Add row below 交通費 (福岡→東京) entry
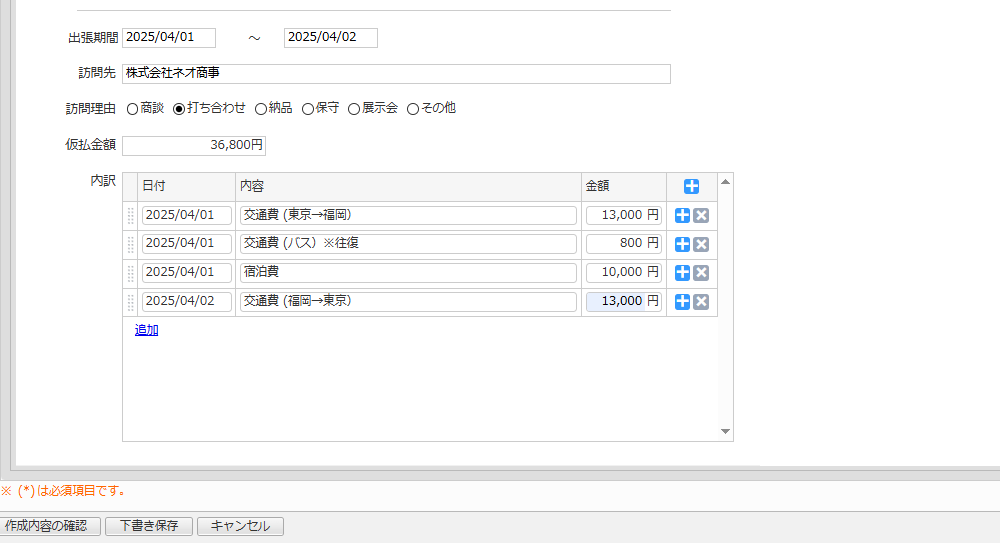1000x550 pixels. coord(683,302)
